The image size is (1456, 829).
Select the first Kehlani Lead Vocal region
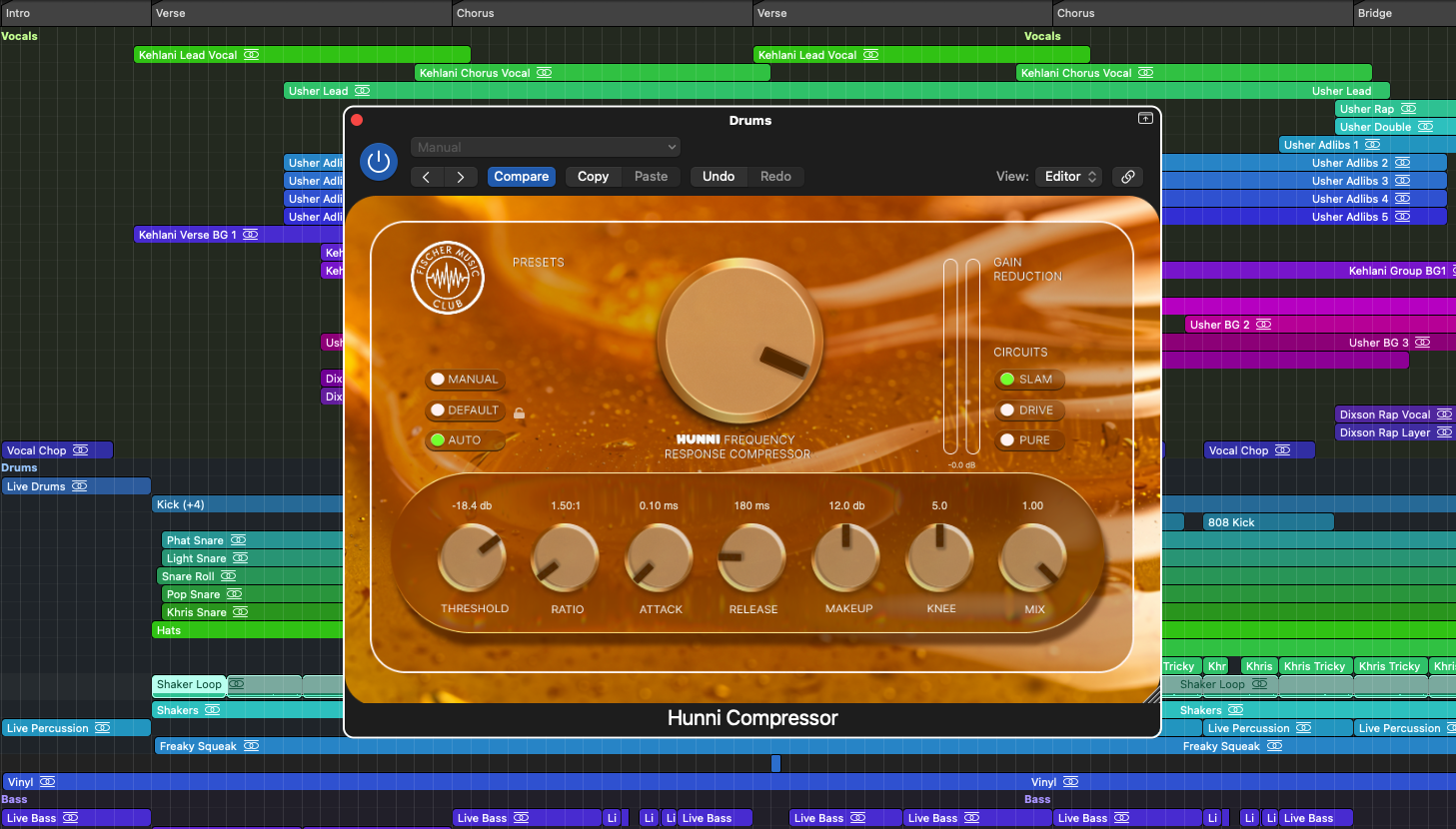tap(302, 55)
